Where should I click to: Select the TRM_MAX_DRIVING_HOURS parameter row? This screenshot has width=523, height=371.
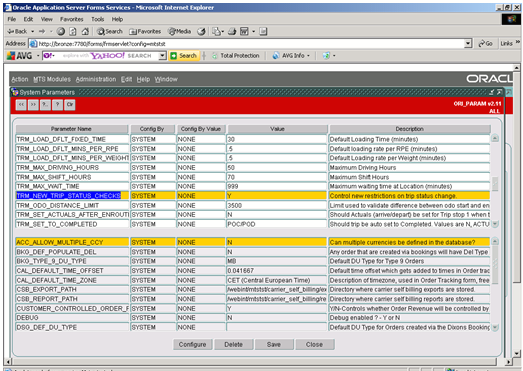click(x=252, y=167)
